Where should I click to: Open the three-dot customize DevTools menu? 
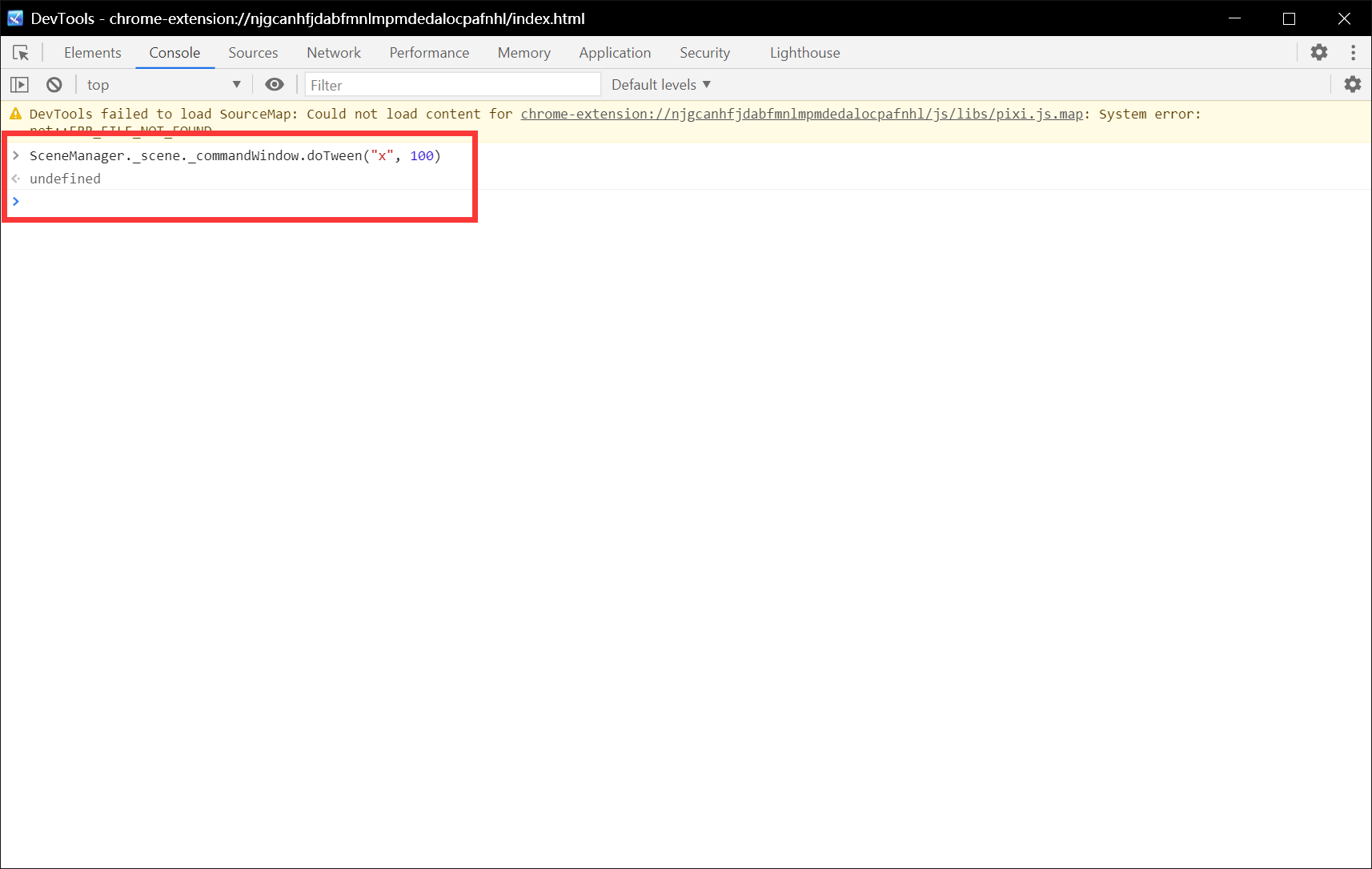[x=1354, y=53]
